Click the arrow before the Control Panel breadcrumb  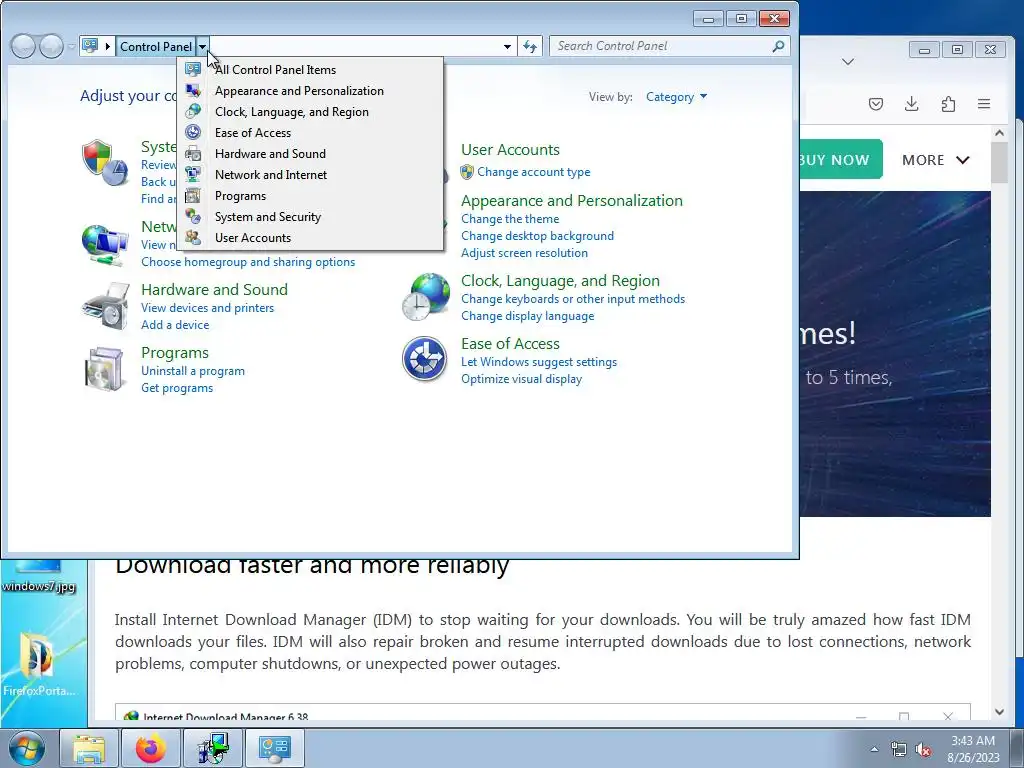[108, 46]
